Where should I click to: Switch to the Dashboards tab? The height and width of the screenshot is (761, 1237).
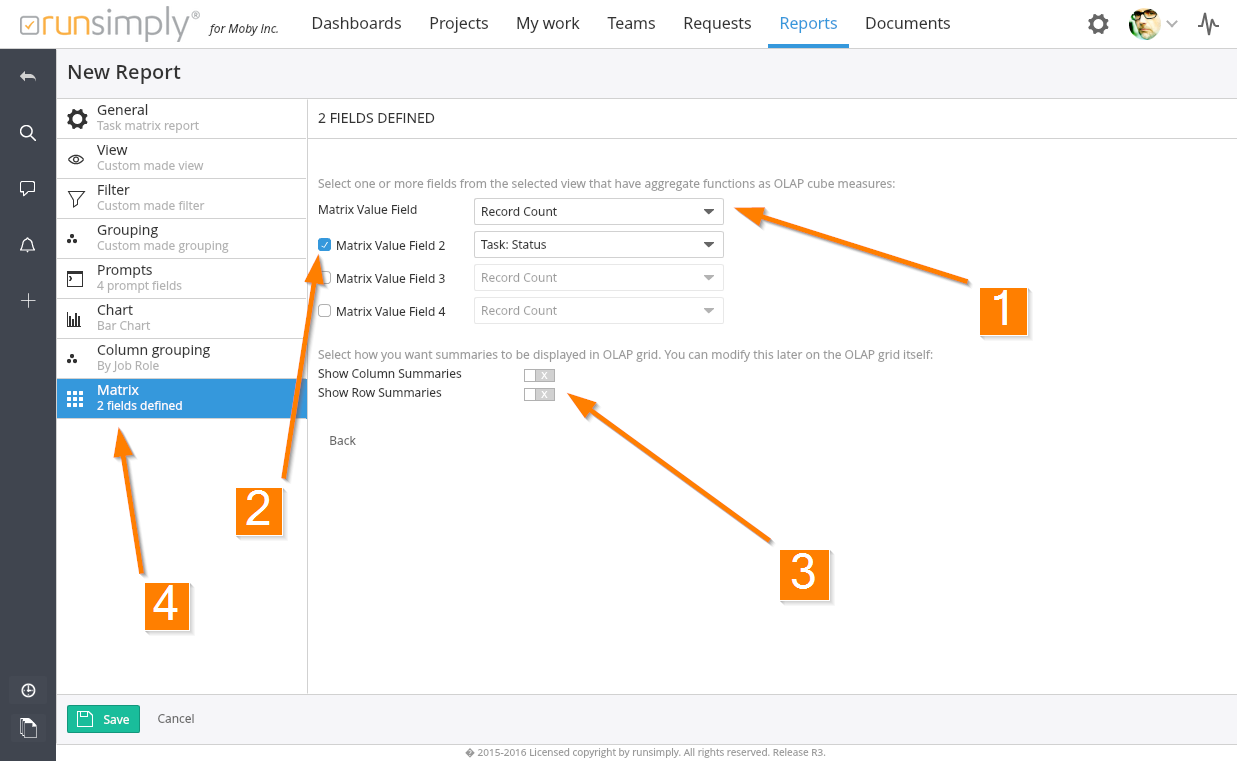356,23
